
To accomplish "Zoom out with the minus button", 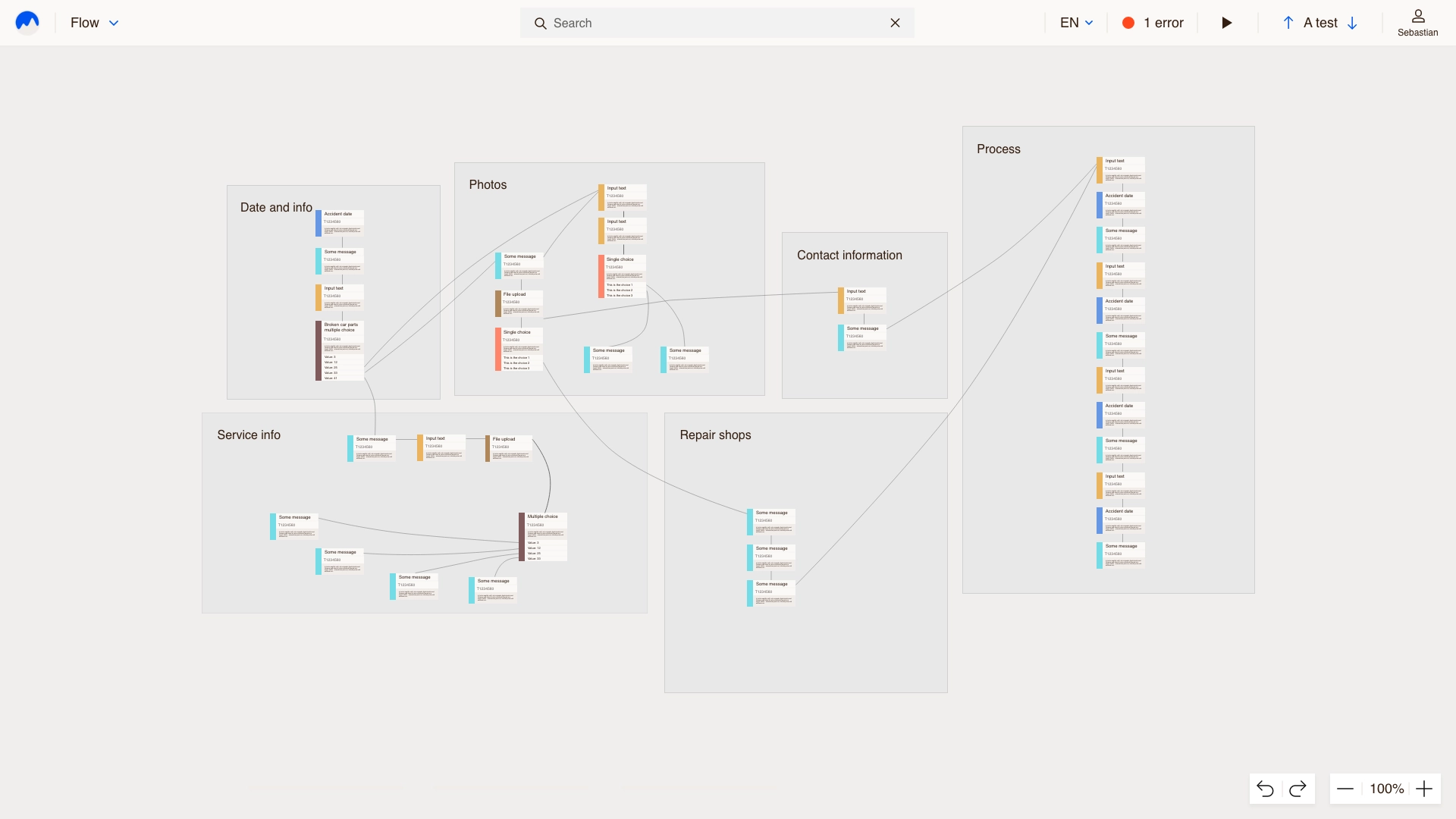I will pyautogui.click(x=1345, y=789).
